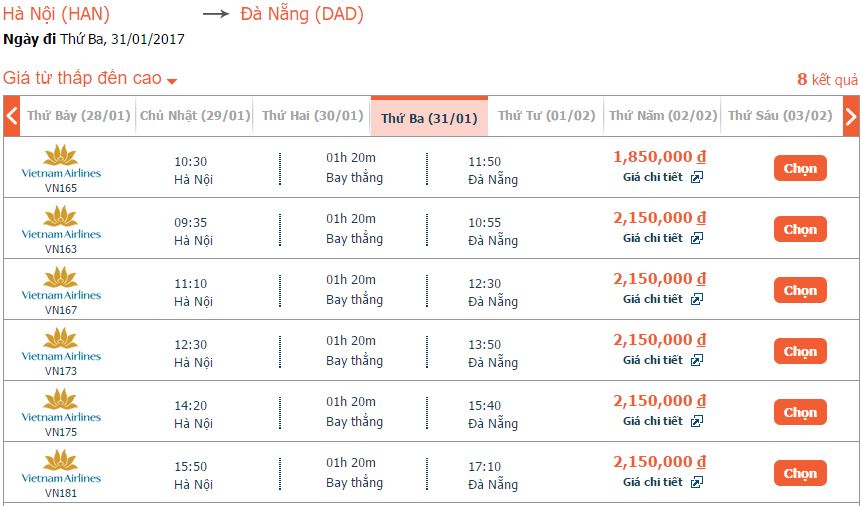The image size is (863, 506).
Task: Click Vietnam Airlines logo on VN167 row
Action: (x=61, y=284)
